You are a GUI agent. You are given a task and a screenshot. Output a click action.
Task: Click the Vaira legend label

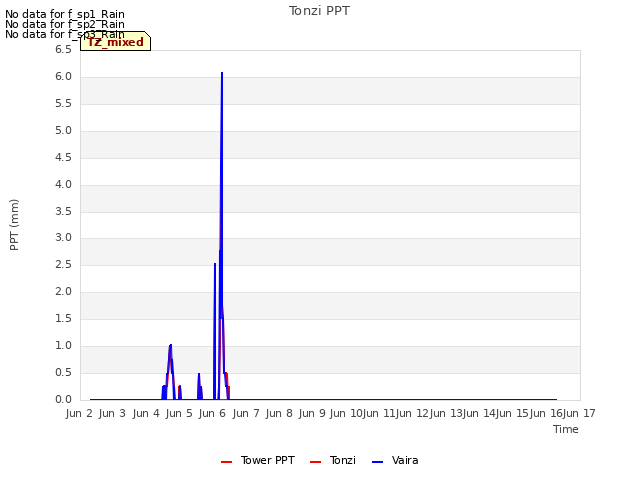[404, 460]
